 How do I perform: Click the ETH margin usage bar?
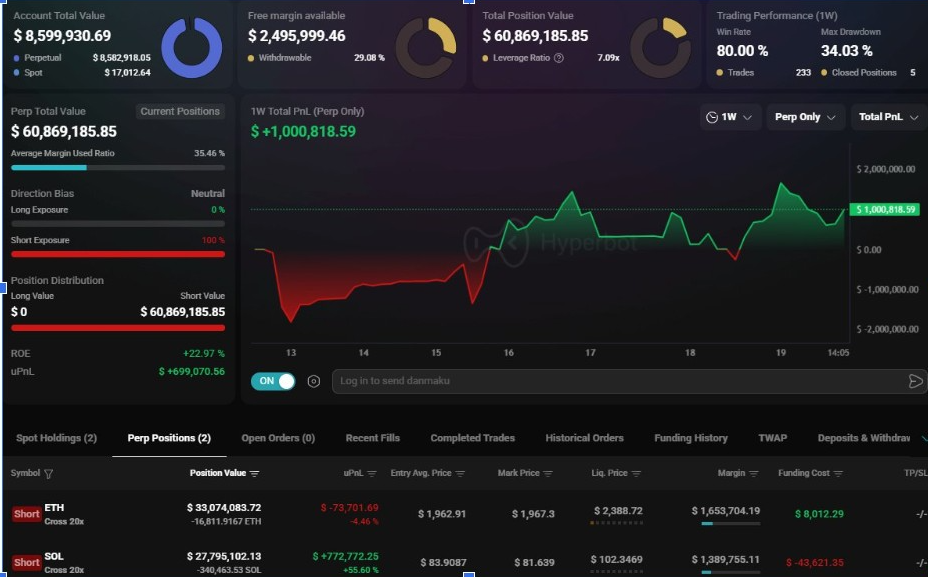point(730,523)
